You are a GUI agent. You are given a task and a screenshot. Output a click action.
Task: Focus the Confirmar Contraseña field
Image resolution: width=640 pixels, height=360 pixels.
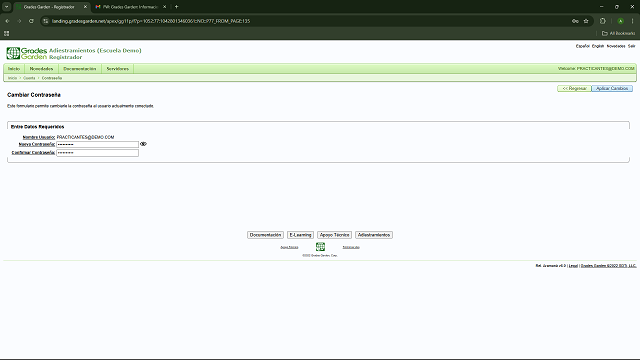click(98, 153)
